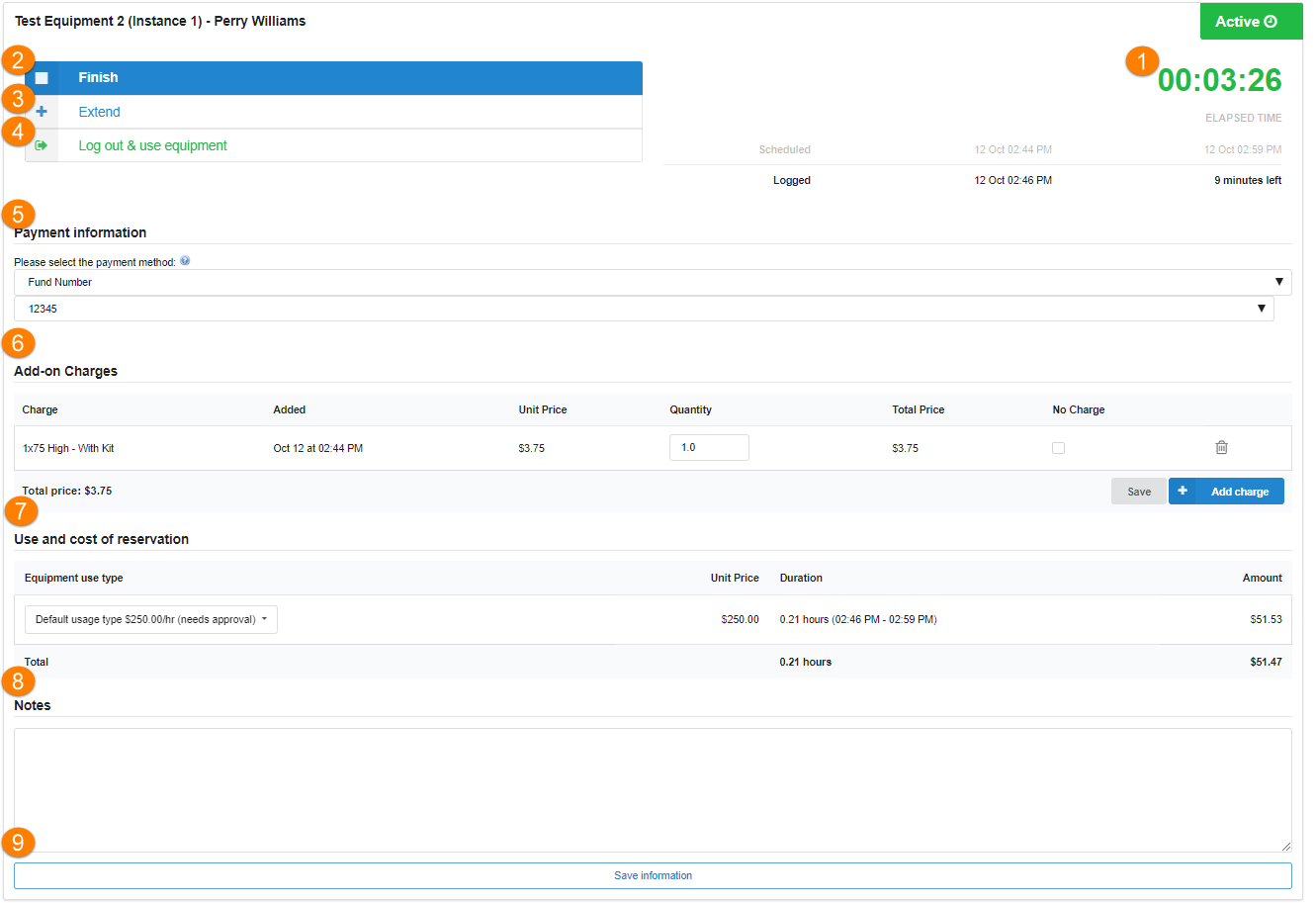
Task: Click the plus icon on Add charge
Action: point(1183,491)
